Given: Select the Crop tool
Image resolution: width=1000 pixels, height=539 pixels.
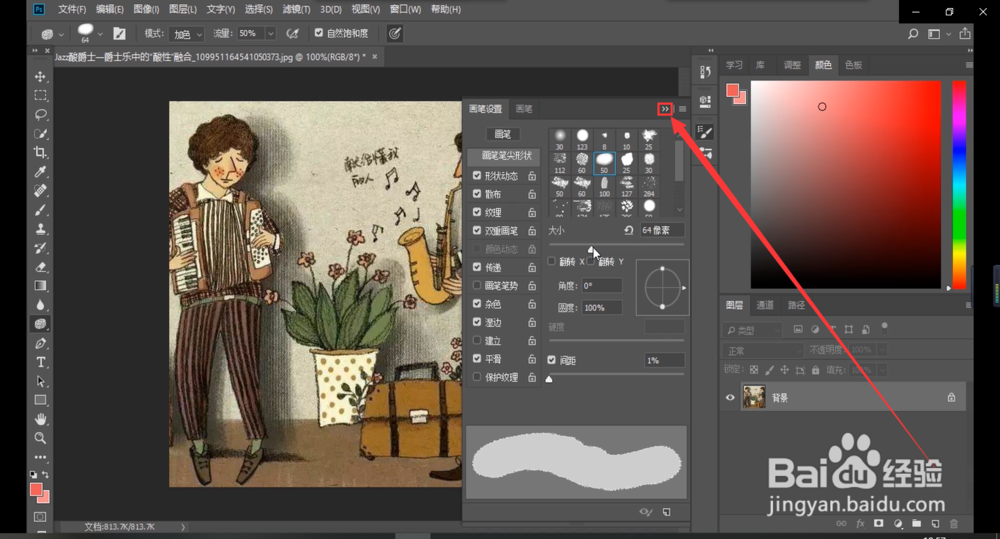Looking at the screenshot, I should (x=40, y=152).
